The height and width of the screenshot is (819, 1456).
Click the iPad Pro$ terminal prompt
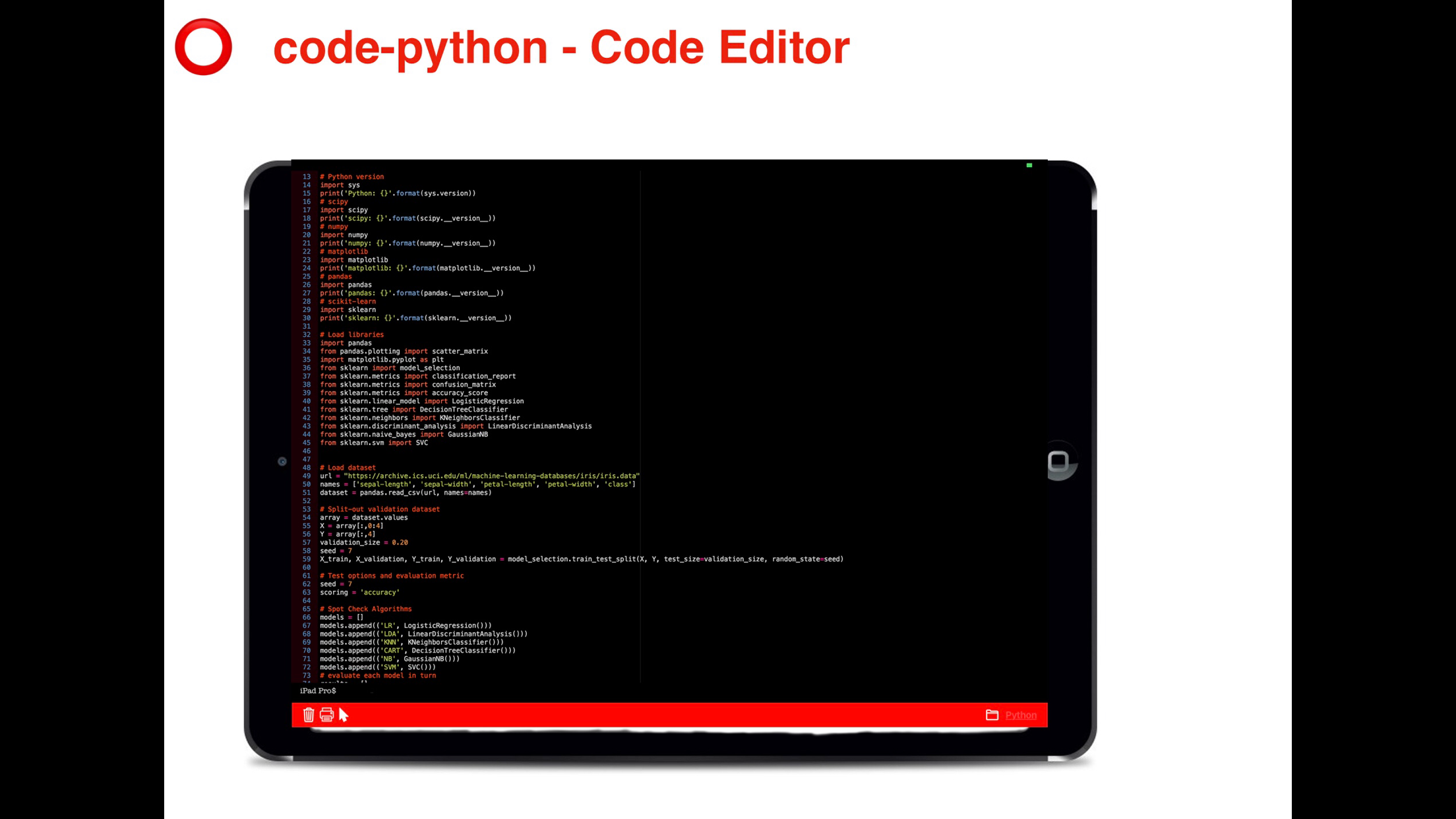click(318, 690)
